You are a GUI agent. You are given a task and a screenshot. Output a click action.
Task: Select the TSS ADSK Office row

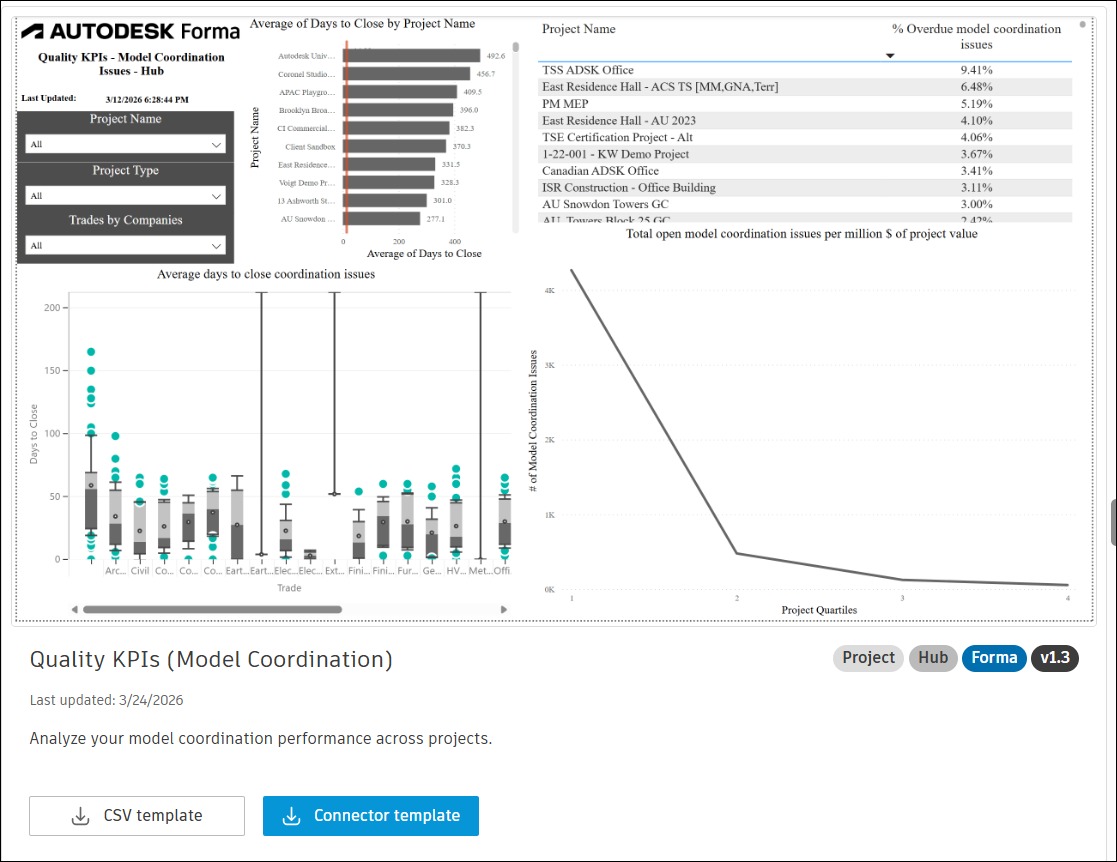pos(805,70)
